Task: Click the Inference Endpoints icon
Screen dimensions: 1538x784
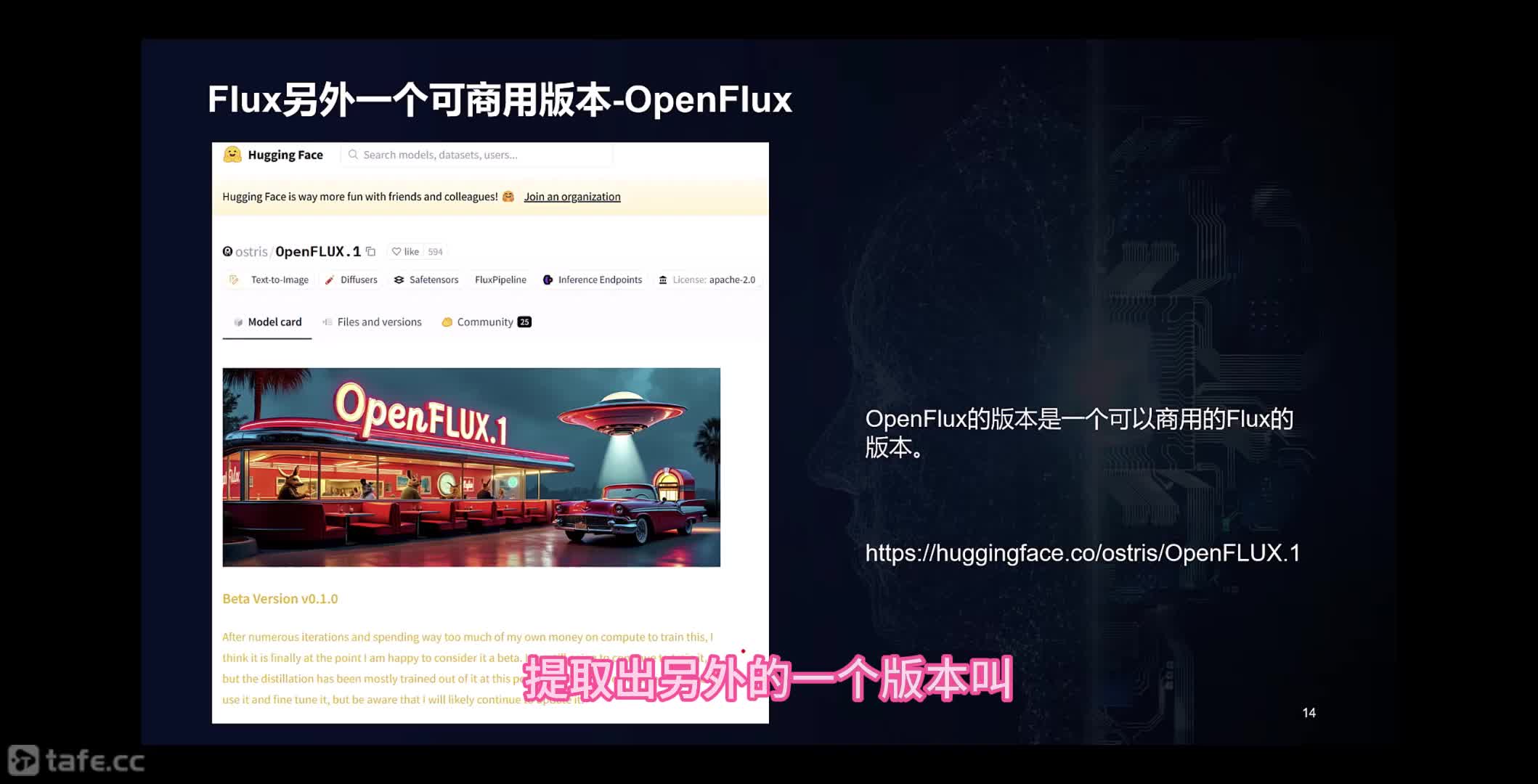Action: pos(547,280)
